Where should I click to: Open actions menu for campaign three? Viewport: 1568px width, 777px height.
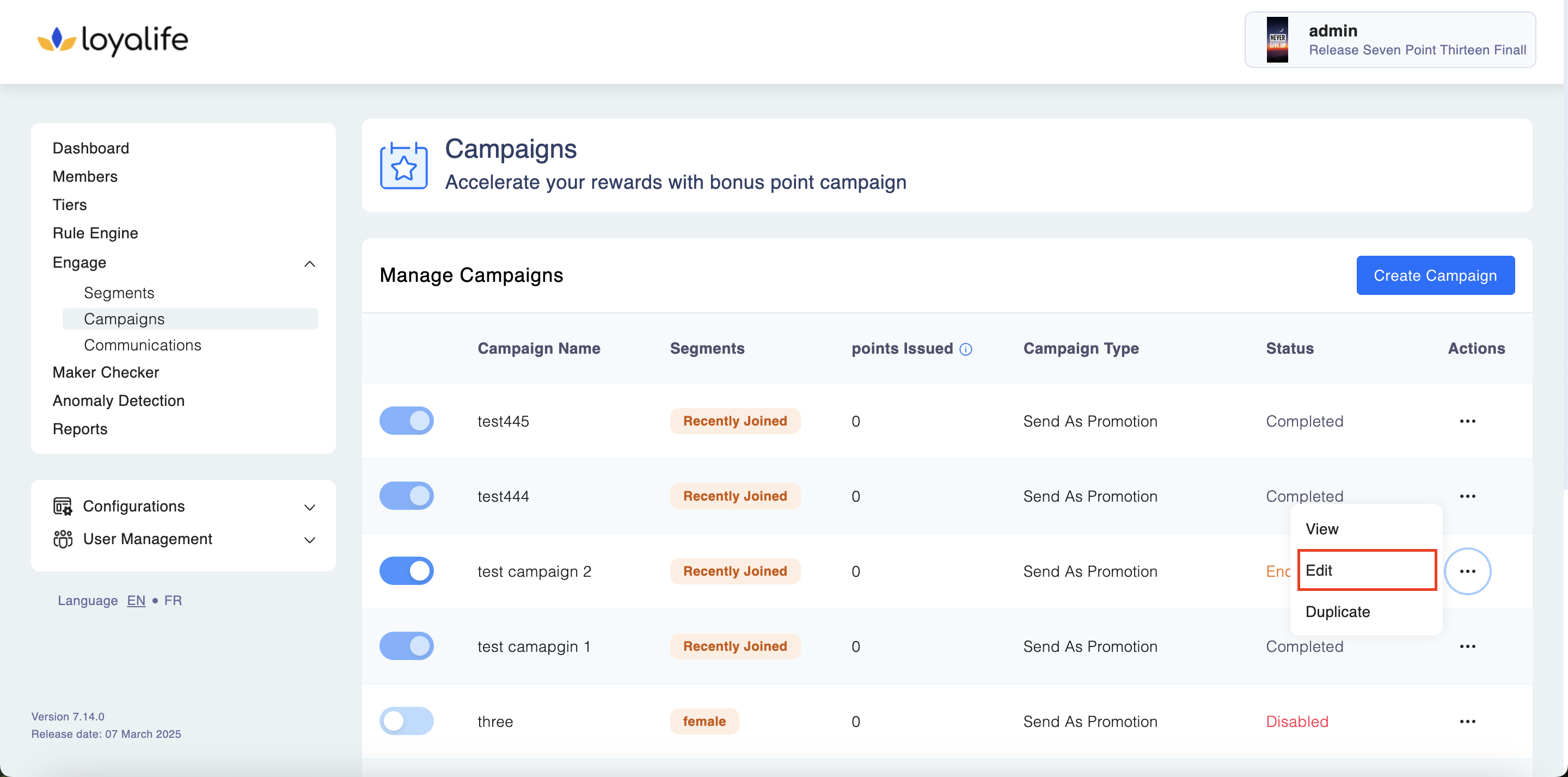[x=1467, y=721]
